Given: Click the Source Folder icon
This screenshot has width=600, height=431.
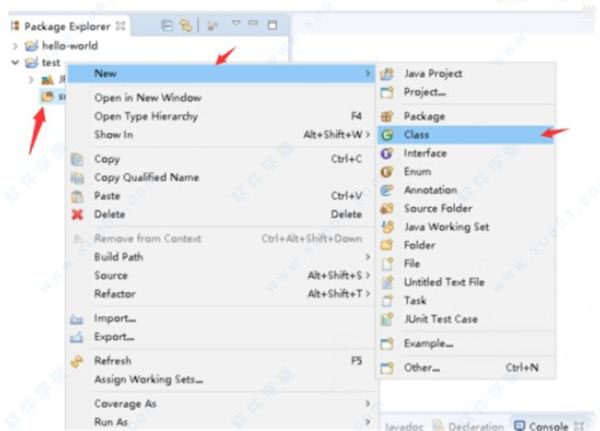Looking at the screenshot, I should (x=387, y=208).
